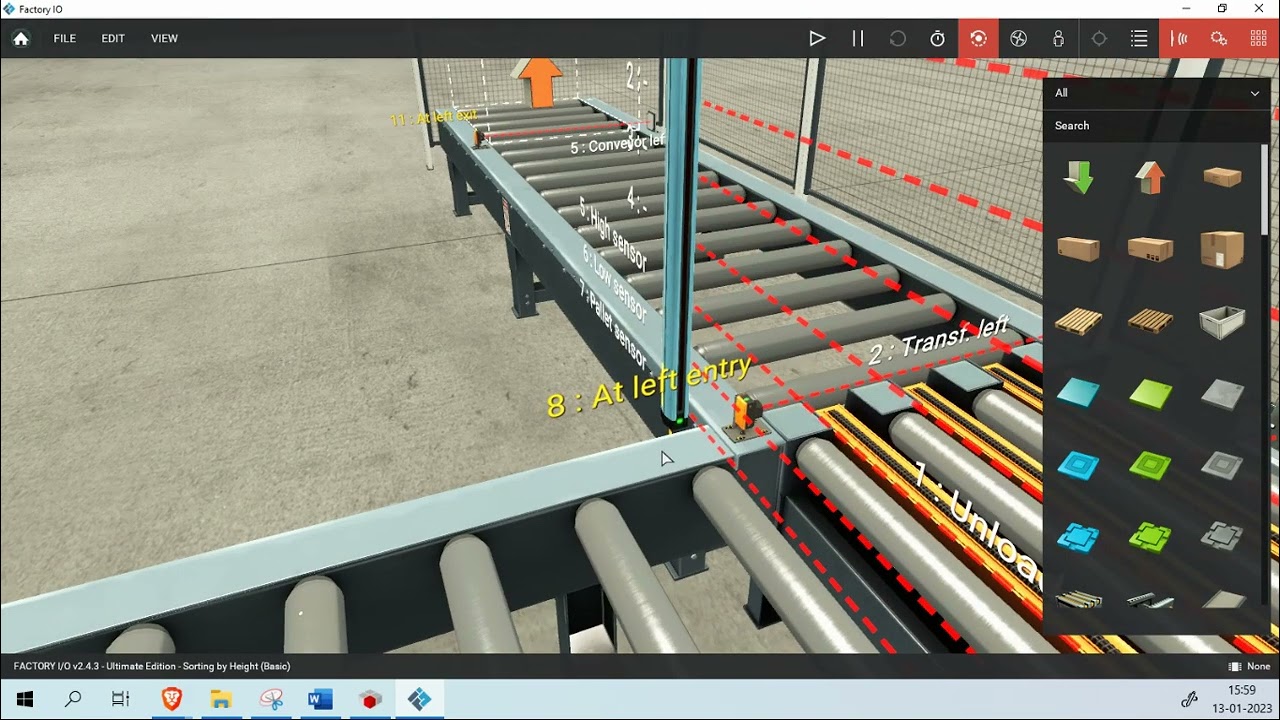Open the cameras list icon
The width and height of the screenshot is (1280, 720).
(x=1139, y=38)
